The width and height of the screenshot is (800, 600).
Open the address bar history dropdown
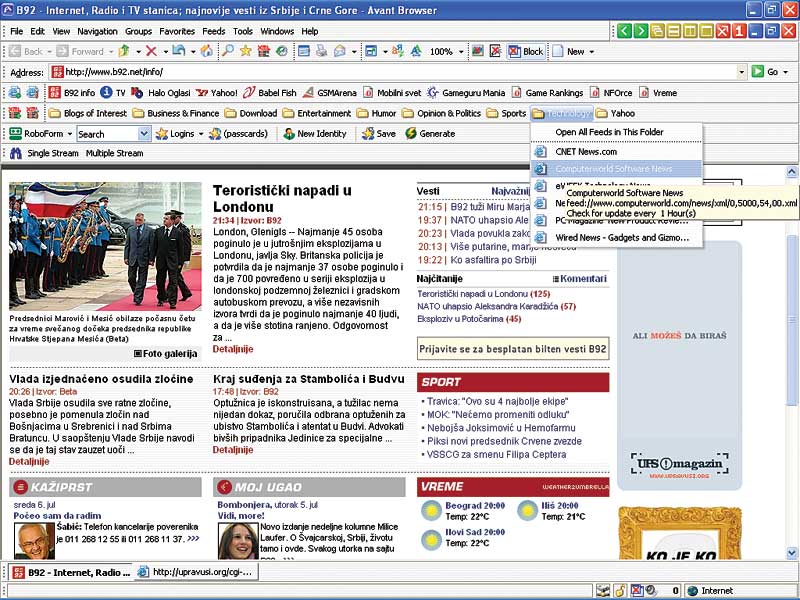point(741,72)
